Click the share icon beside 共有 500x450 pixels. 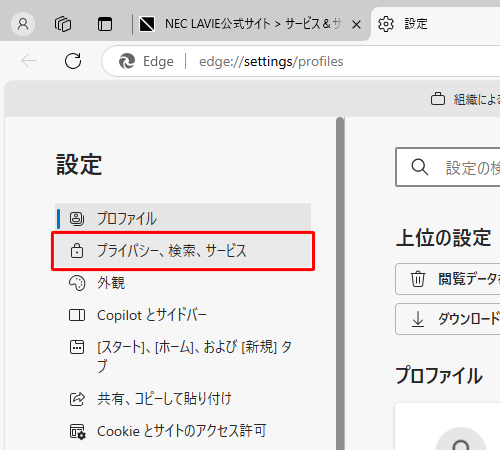[77, 399]
